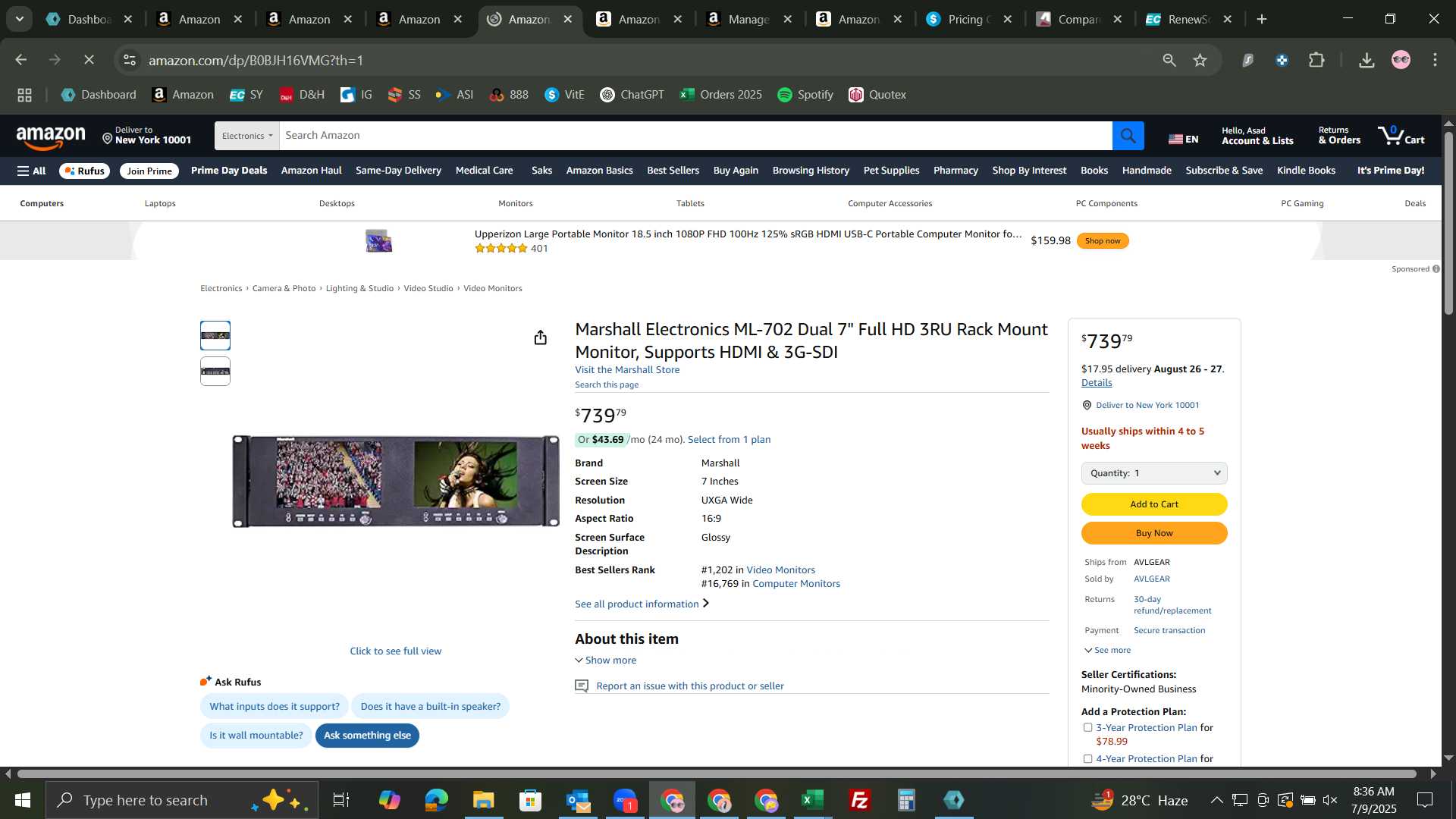Open the Chrome extensions puzzle icon
The image size is (1456, 819).
coord(1317,60)
